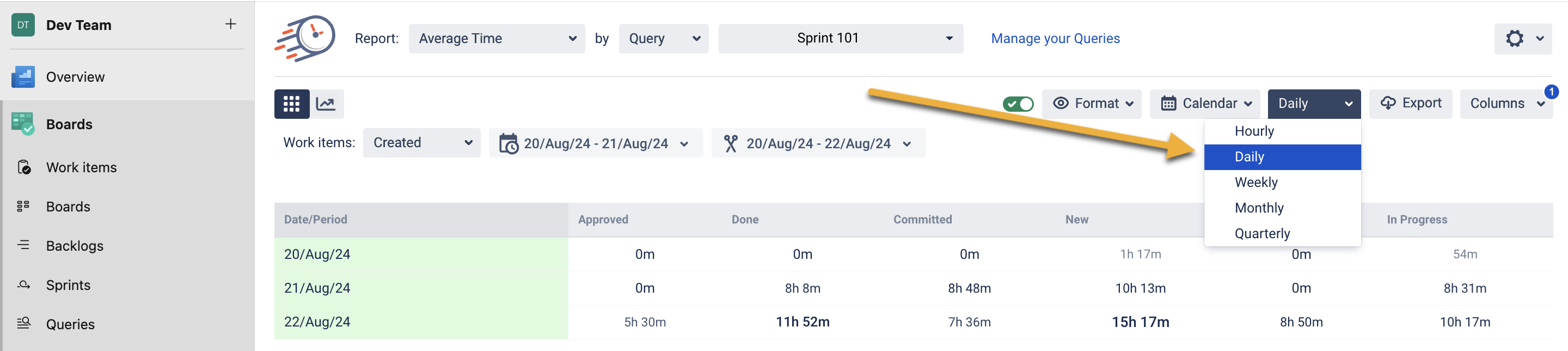The height and width of the screenshot is (351, 1568).
Task: Click the Date/Period column header
Action: tap(315, 219)
